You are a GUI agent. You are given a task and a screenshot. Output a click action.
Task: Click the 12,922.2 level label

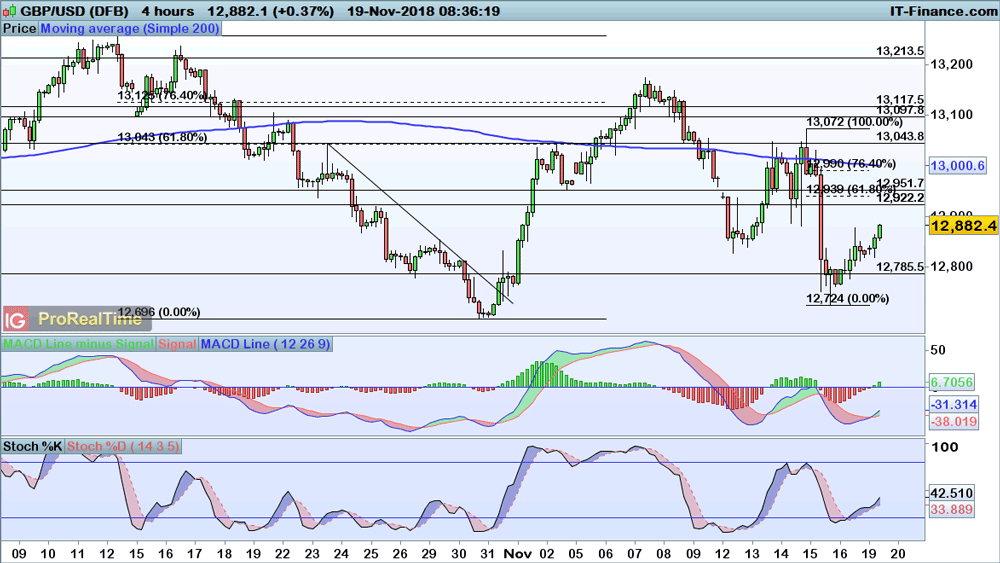tap(900, 198)
